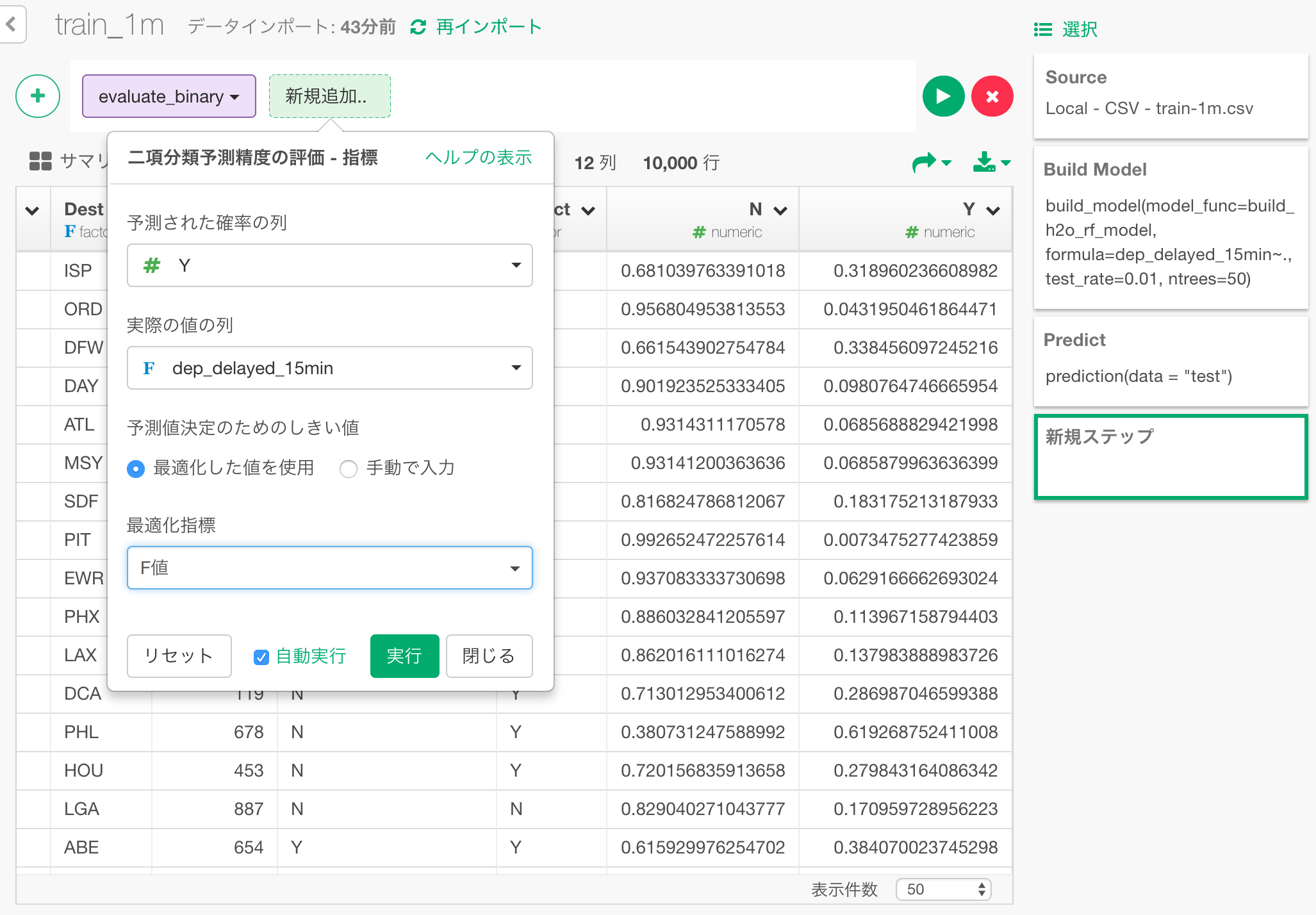
Task: Click the 選択 list icon
Action: tap(1042, 29)
